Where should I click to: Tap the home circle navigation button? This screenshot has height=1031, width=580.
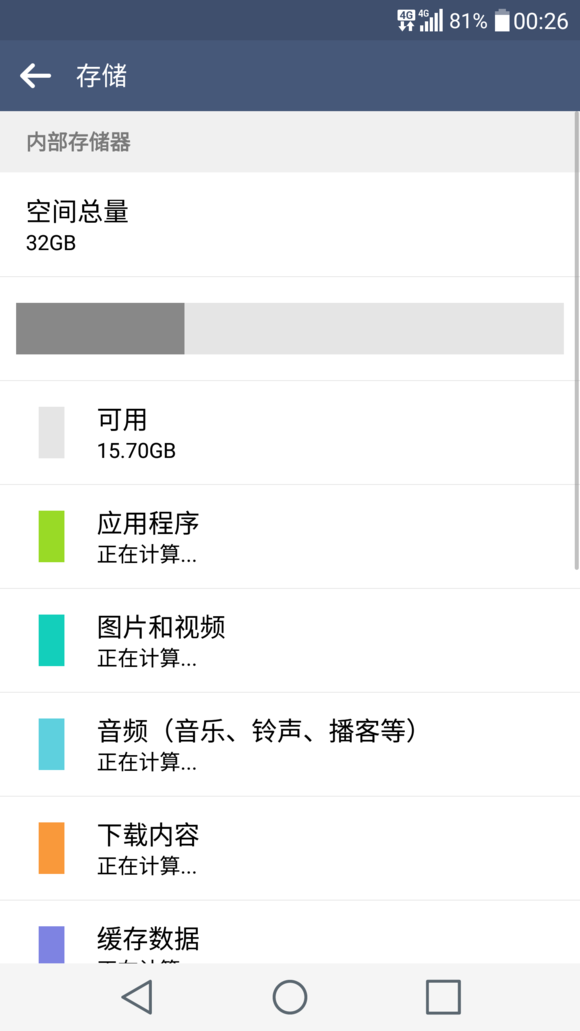pos(290,997)
